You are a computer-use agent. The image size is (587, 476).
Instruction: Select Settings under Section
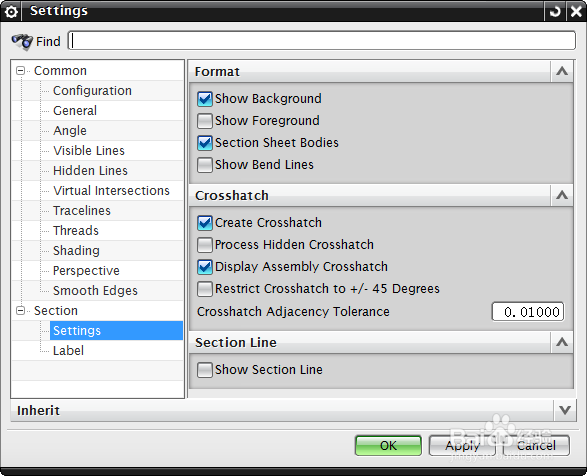(116, 331)
